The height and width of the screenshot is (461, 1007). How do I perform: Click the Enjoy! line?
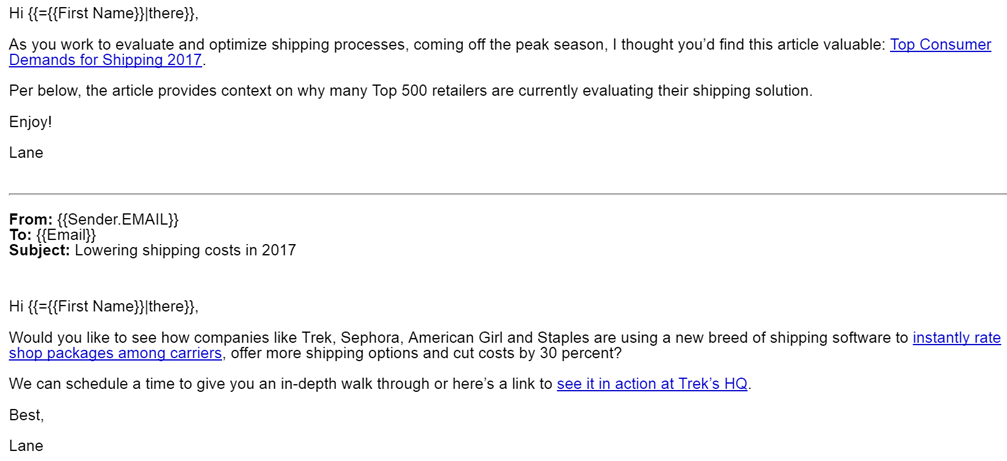click(30, 122)
